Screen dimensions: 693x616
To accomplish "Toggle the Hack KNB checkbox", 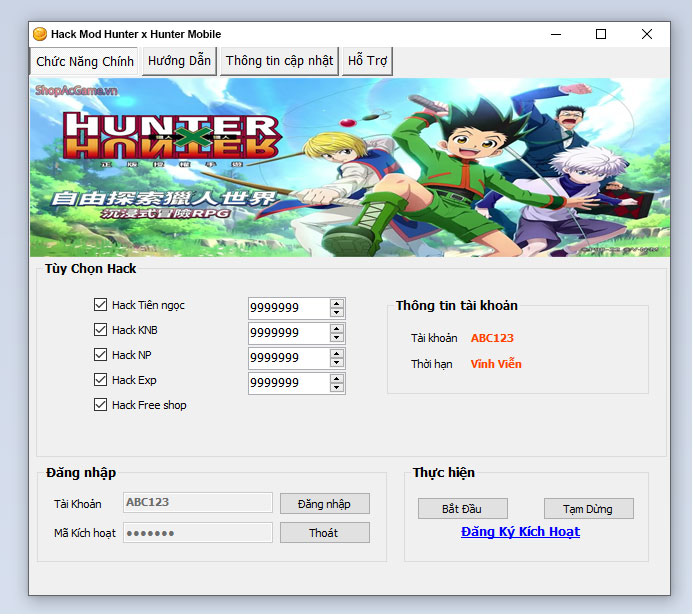I will tap(100, 330).
